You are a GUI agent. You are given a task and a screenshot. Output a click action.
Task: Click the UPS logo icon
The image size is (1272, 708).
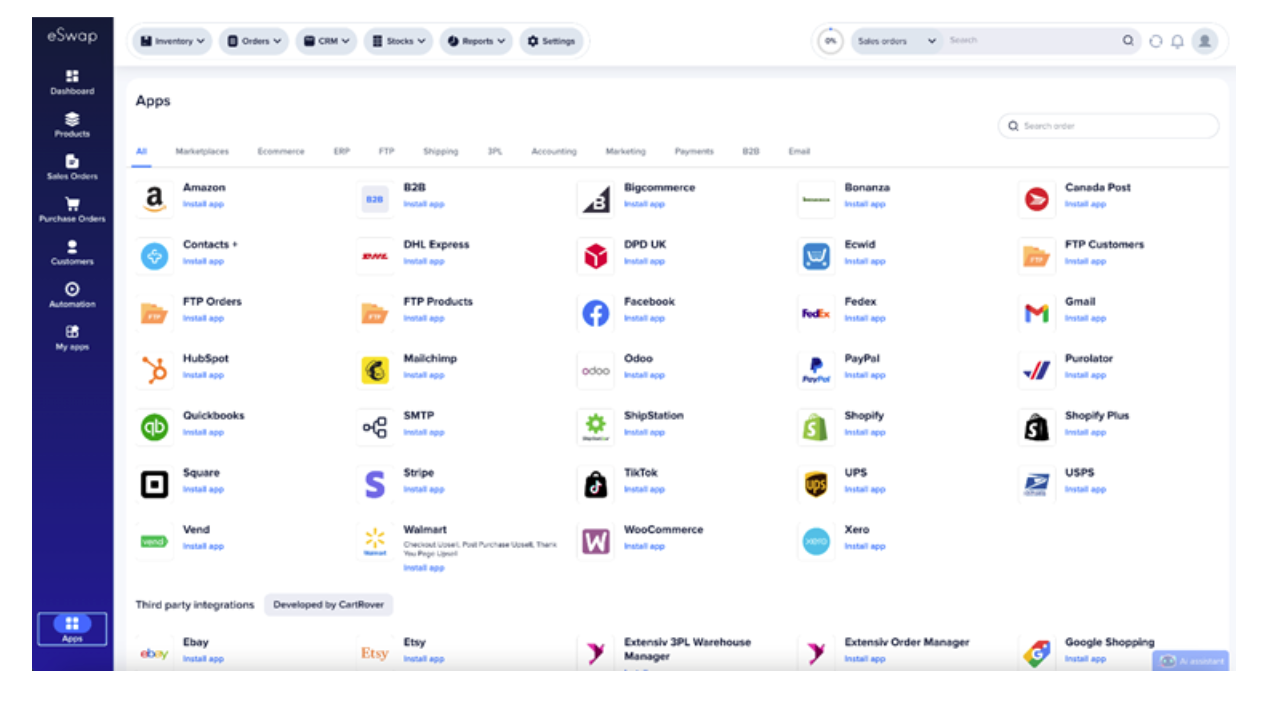click(816, 484)
